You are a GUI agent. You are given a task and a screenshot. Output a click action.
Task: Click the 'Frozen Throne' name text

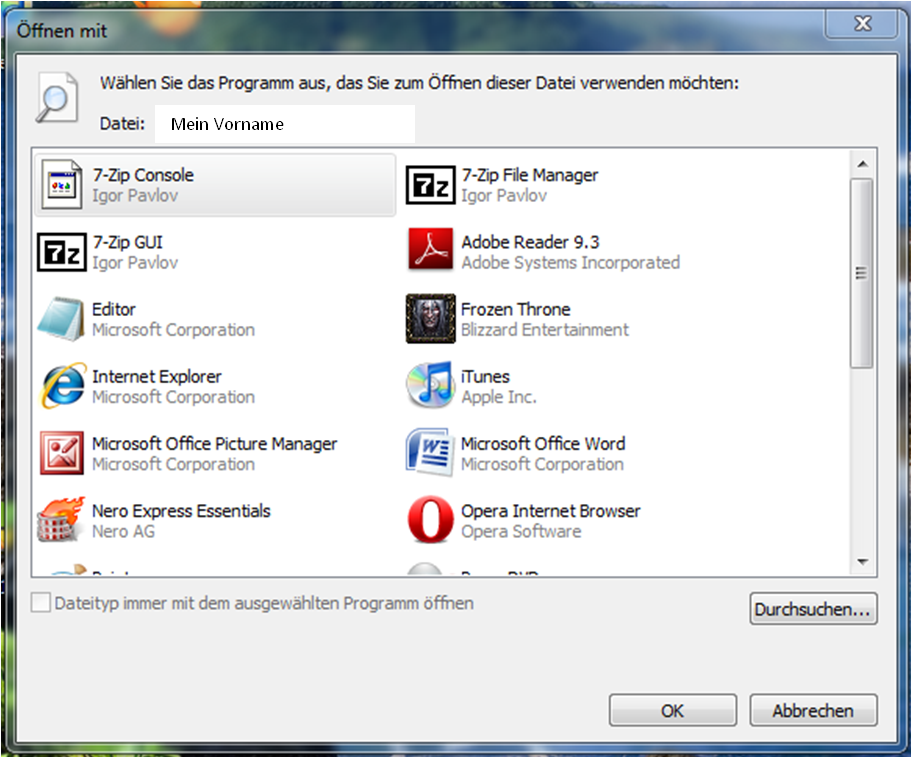(516, 309)
